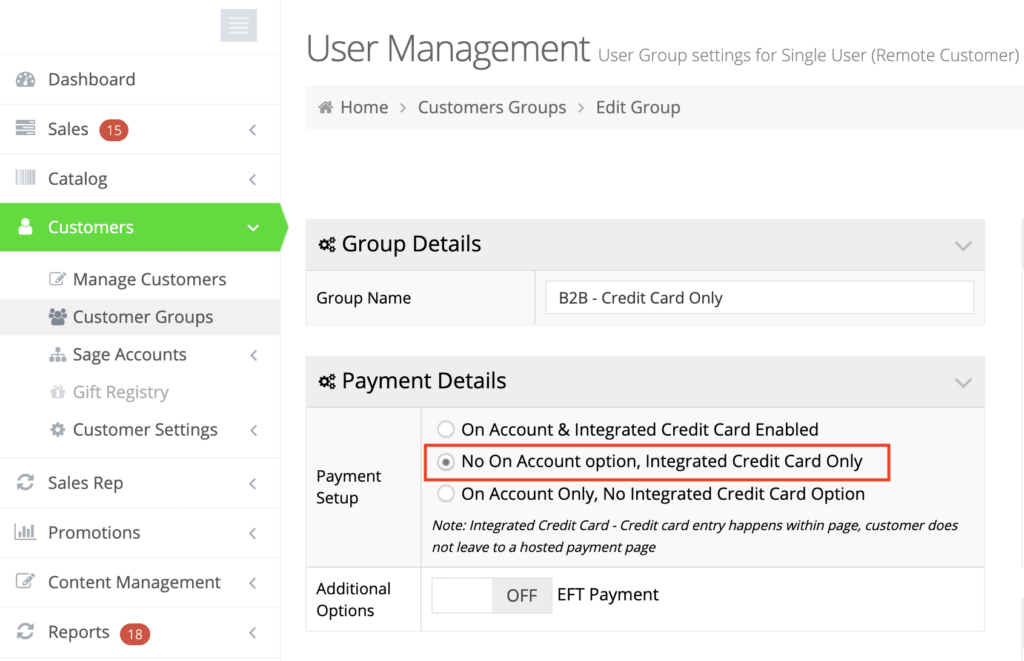Click the Catalog barcode icon
This screenshot has width=1024, height=661.
[26, 179]
